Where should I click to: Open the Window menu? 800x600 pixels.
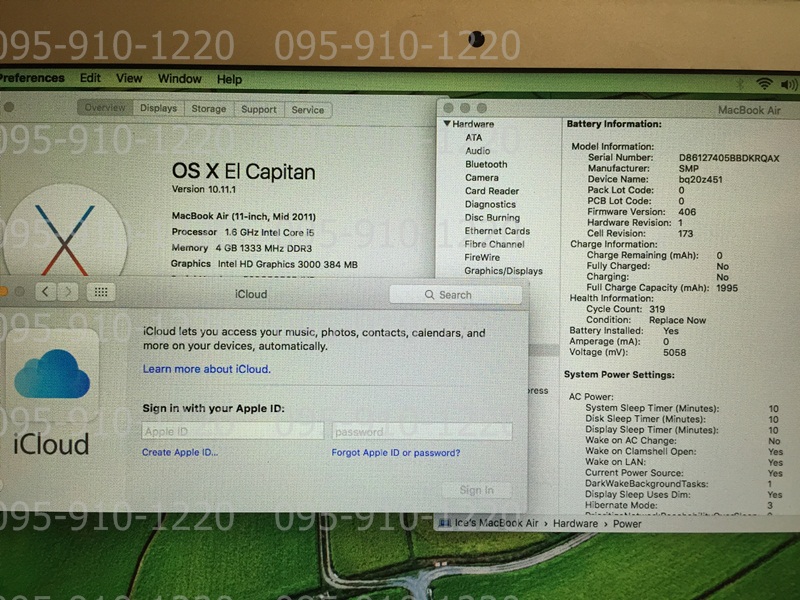coord(180,79)
